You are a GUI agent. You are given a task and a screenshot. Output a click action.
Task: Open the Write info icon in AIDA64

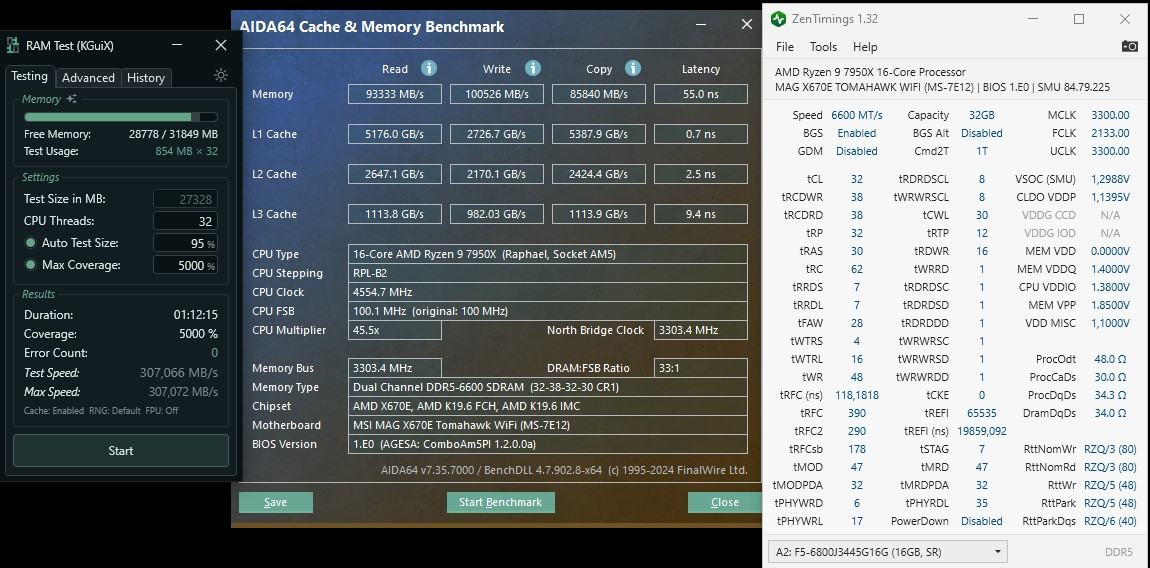[x=532, y=68]
